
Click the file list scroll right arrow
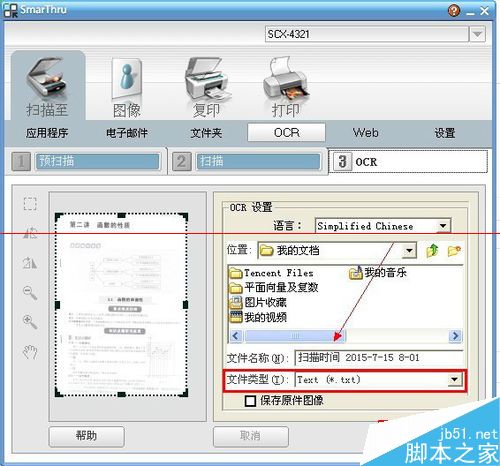[x=455, y=336]
